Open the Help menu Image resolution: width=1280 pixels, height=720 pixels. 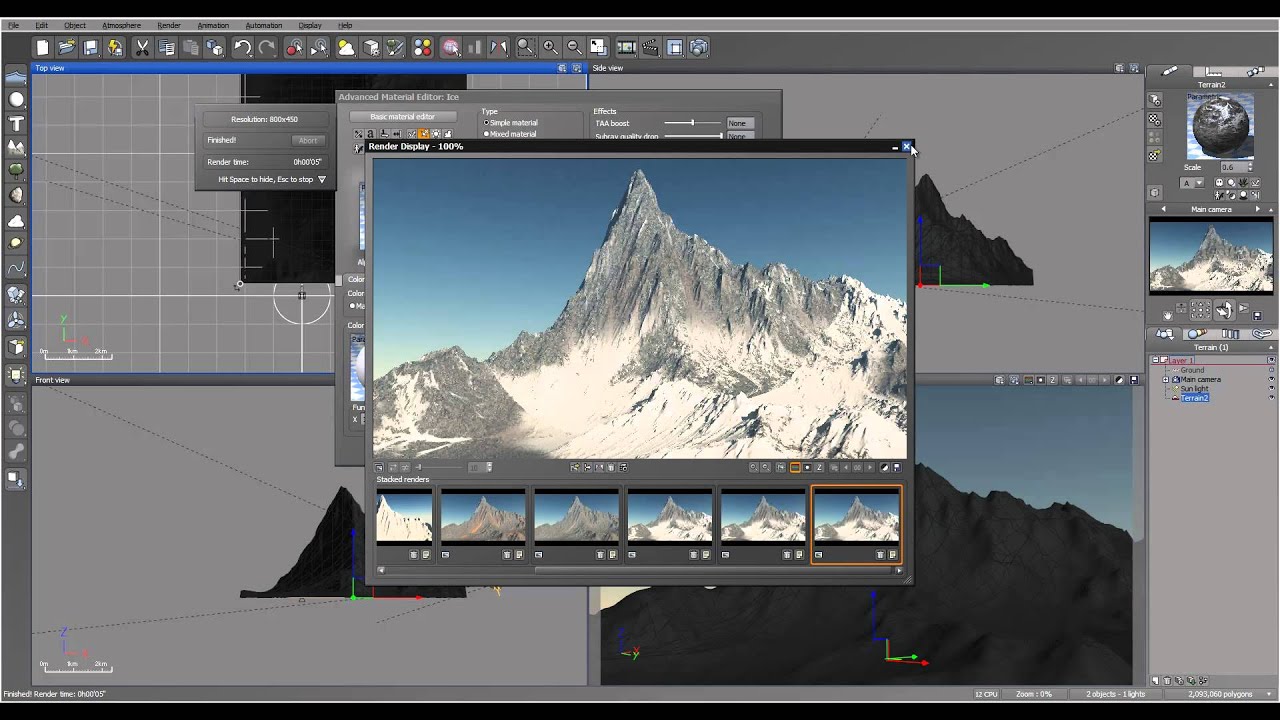(x=345, y=25)
